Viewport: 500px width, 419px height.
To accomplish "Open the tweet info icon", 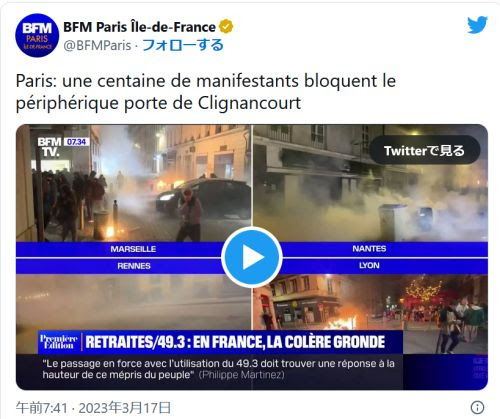I will click(x=477, y=407).
